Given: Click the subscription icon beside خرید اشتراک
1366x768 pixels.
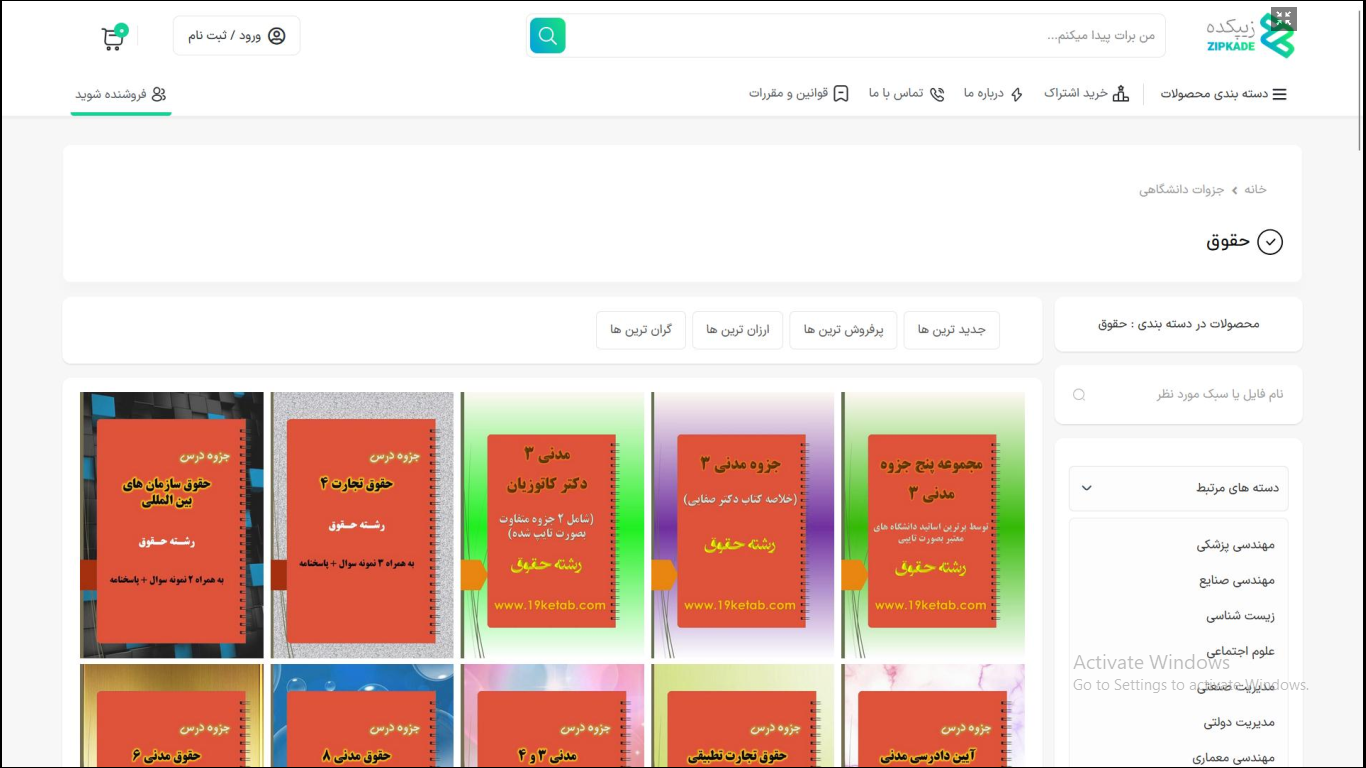Looking at the screenshot, I should (1121, 94).
